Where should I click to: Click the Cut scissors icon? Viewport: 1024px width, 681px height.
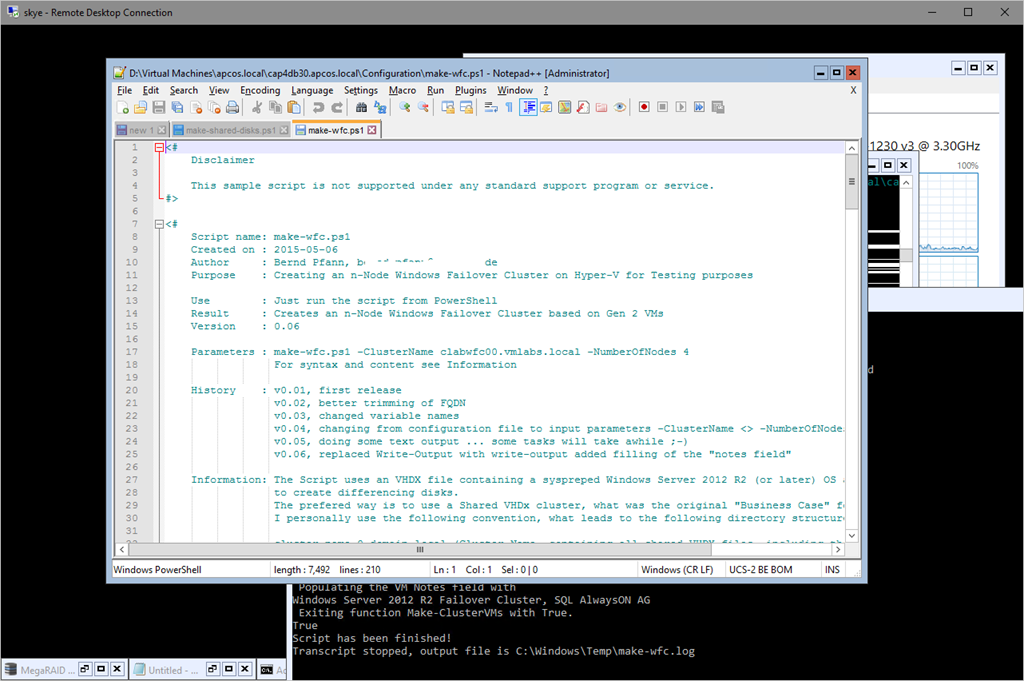coord(257,108)
